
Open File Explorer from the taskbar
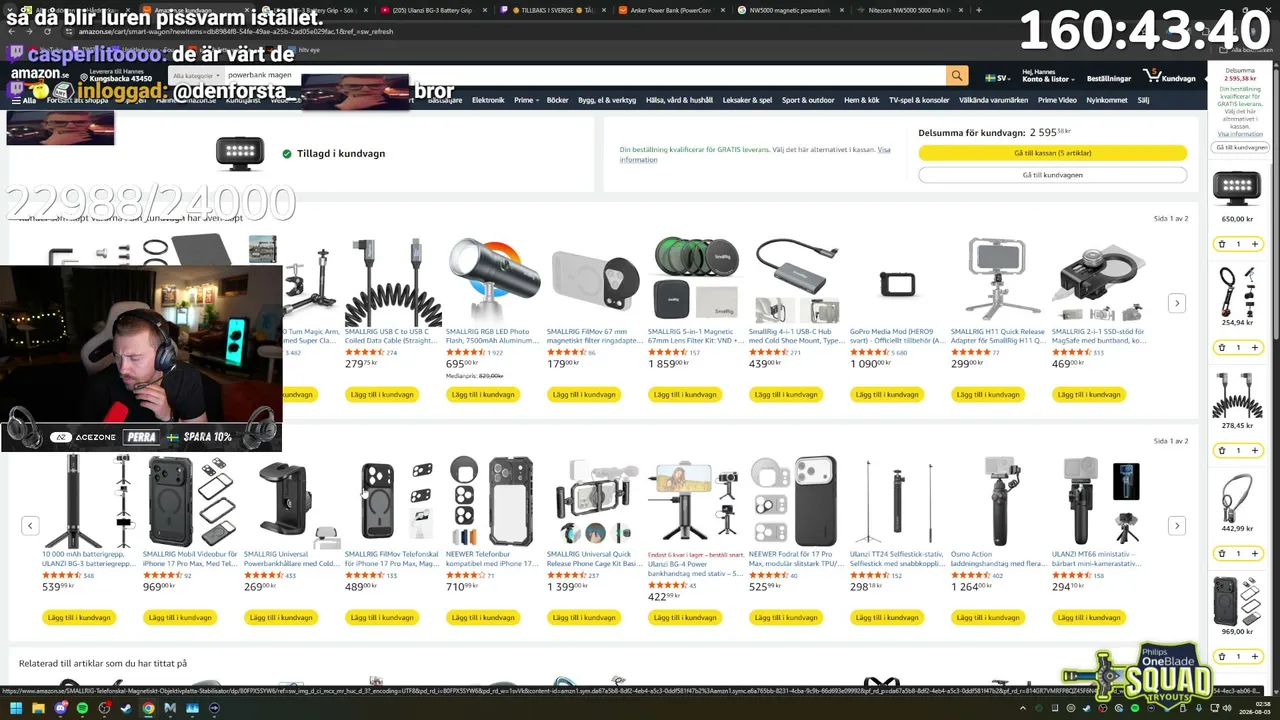tap(38, 708)
